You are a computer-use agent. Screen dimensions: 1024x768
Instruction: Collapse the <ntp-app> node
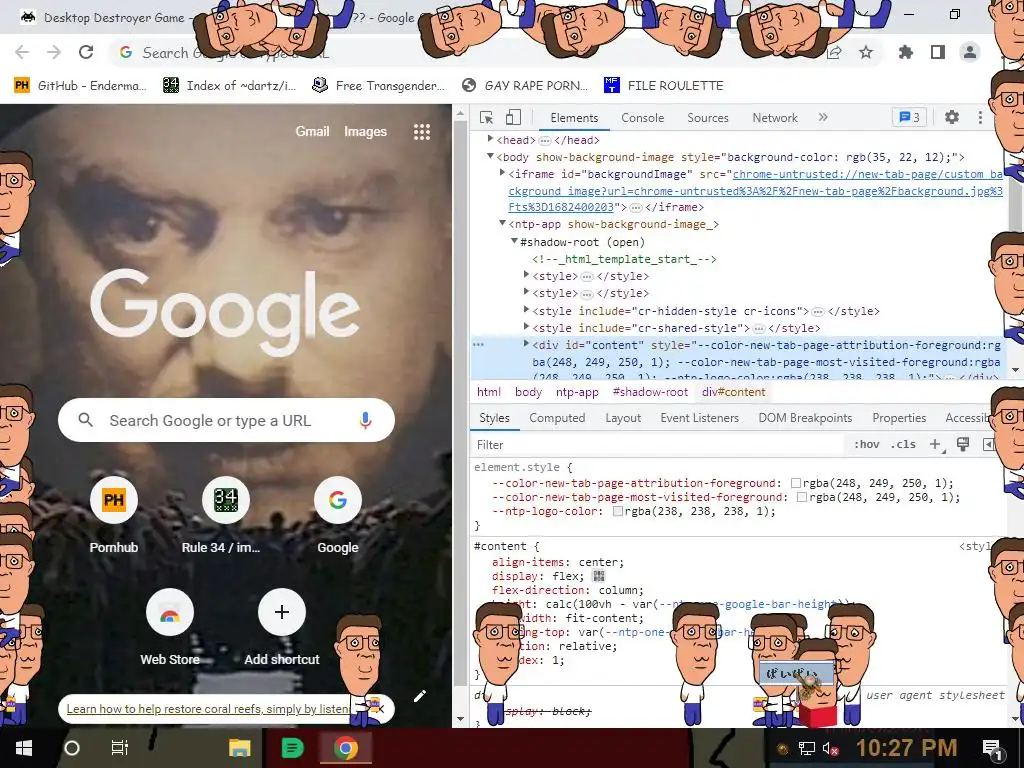[502, 223]
